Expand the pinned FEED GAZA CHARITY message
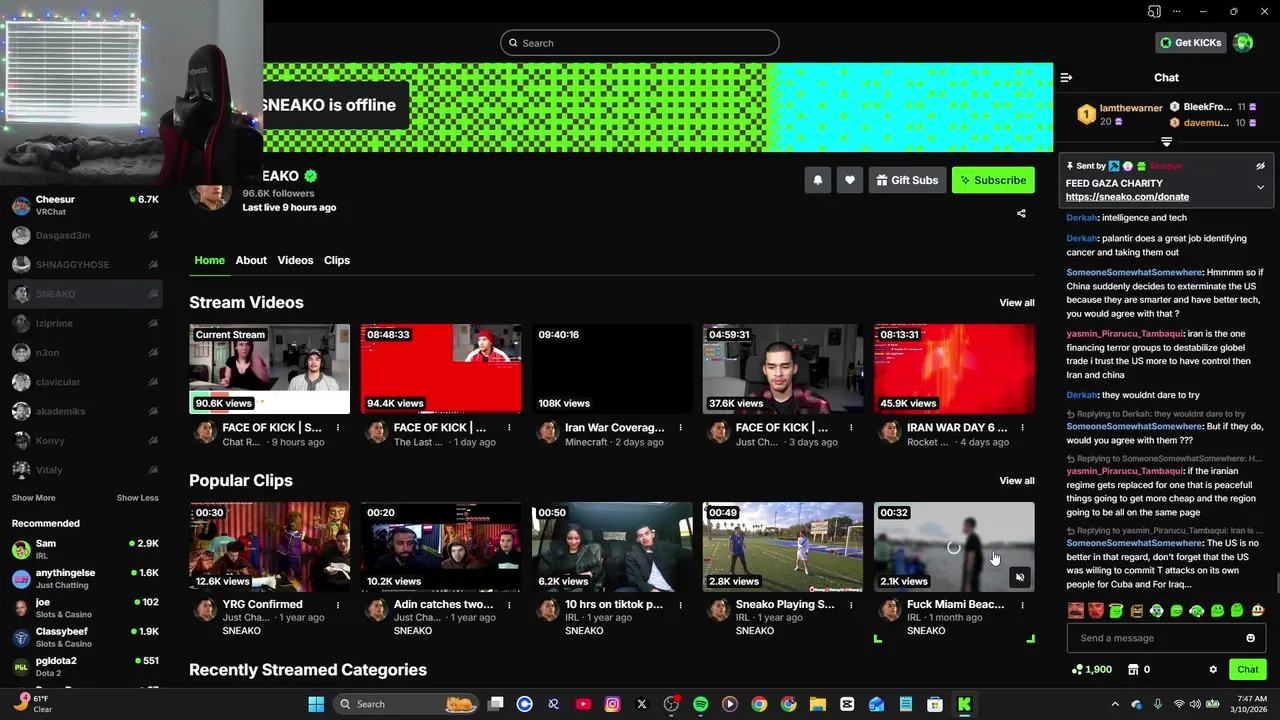Viewport: 1280px width, 720px height. tap(1260, 187)
